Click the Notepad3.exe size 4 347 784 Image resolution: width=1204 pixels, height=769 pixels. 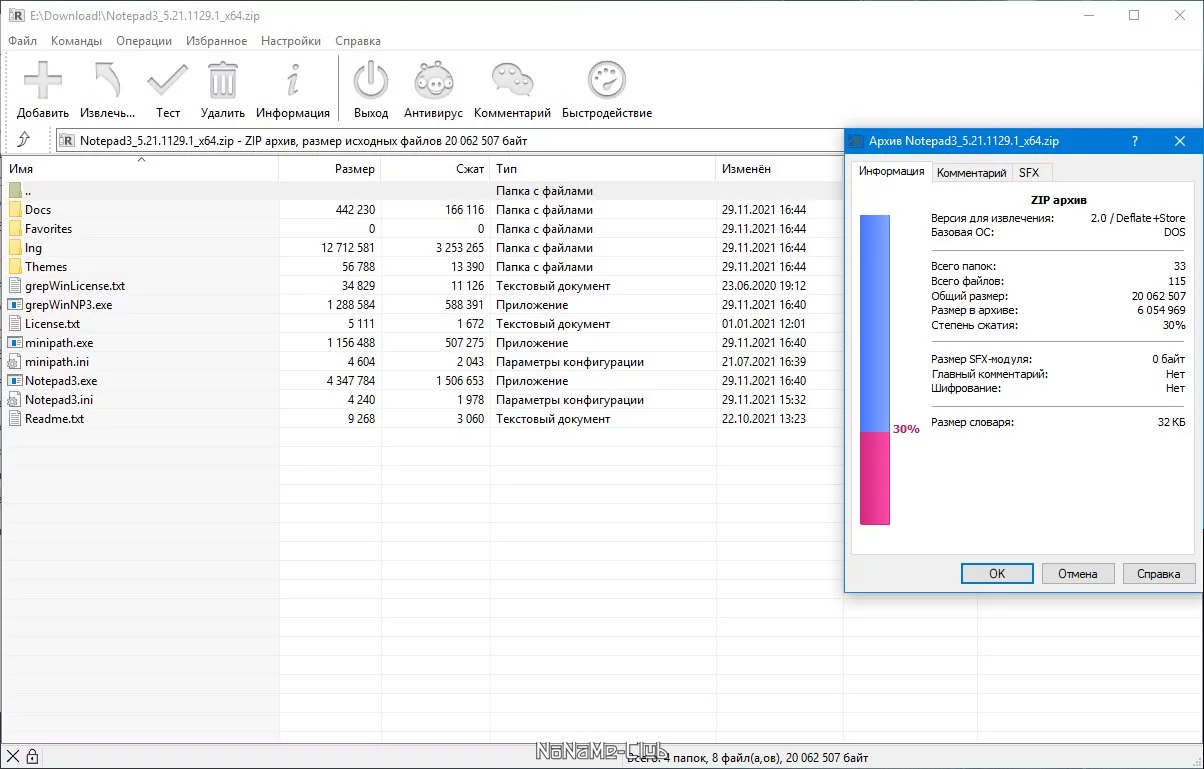351,381
